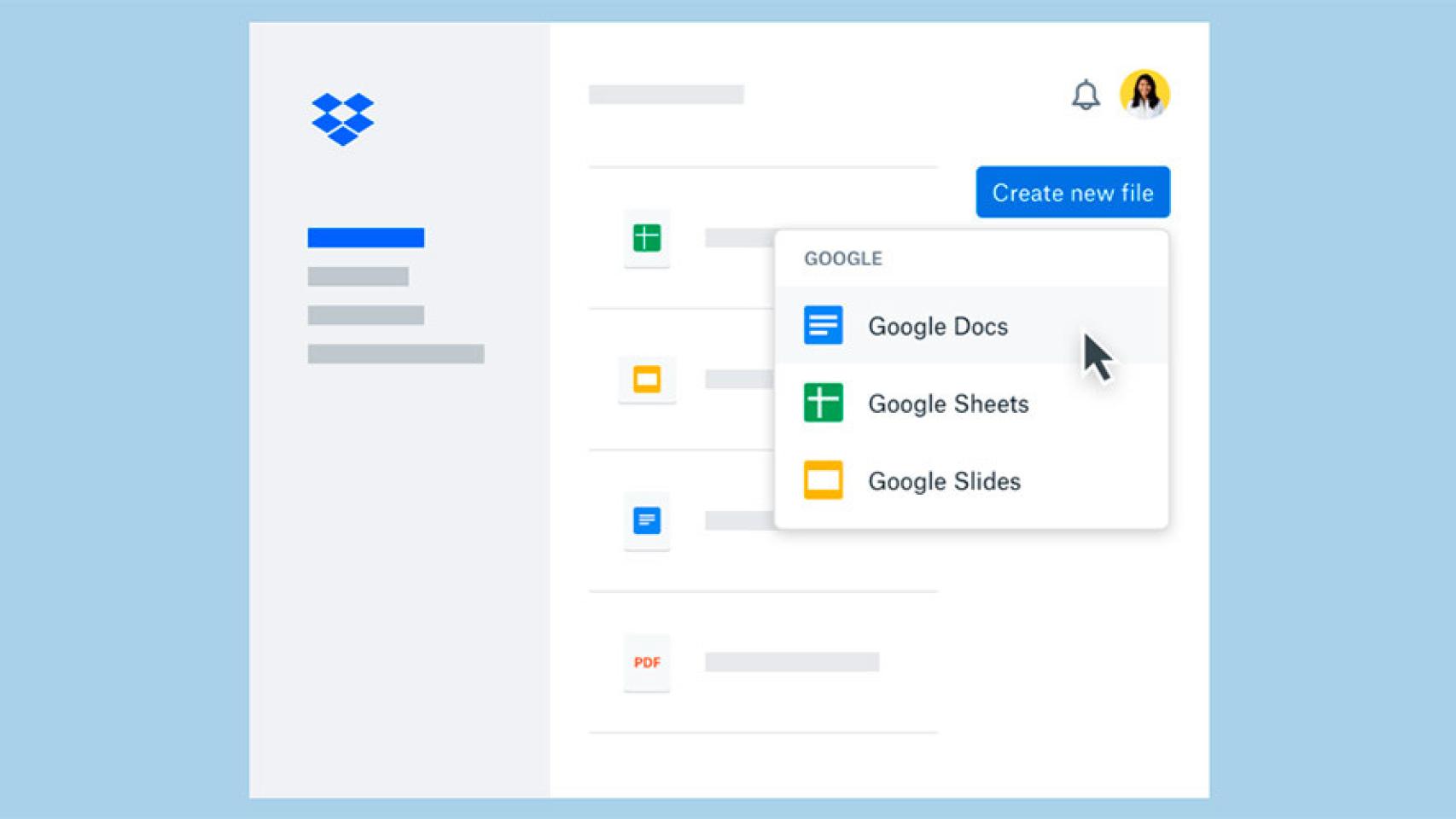Open the yellow Slides file icon in list
The width and height of the screenshot is (1456, 819).
646,379
